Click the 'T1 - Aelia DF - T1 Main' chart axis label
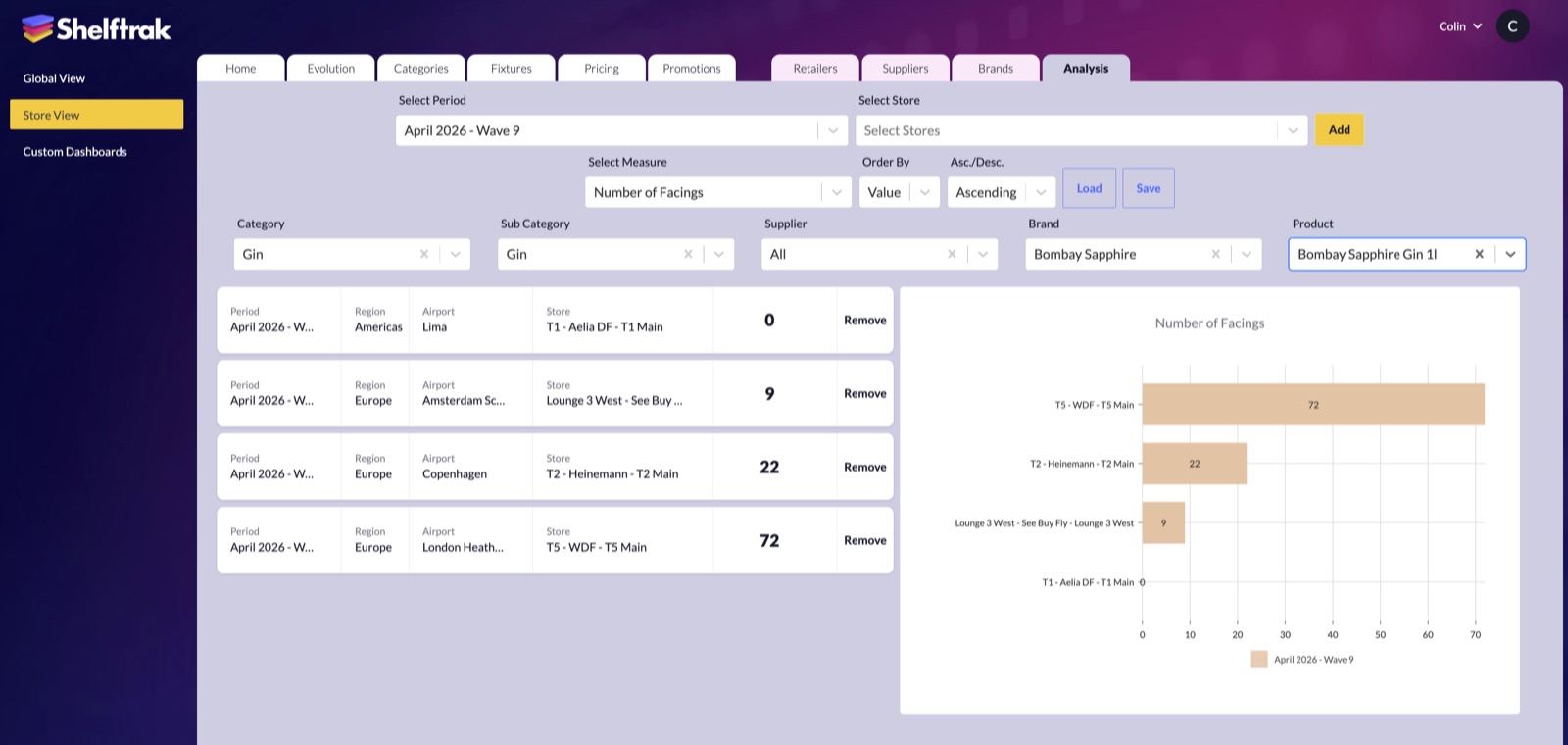The height and width of the screenshot is (745, 1568). click(x=1088, y=582)
